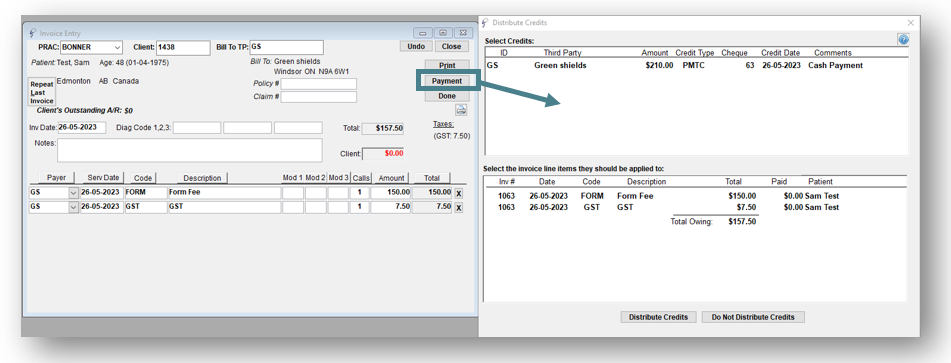Click the Client $0.00 box

point(383,154)
